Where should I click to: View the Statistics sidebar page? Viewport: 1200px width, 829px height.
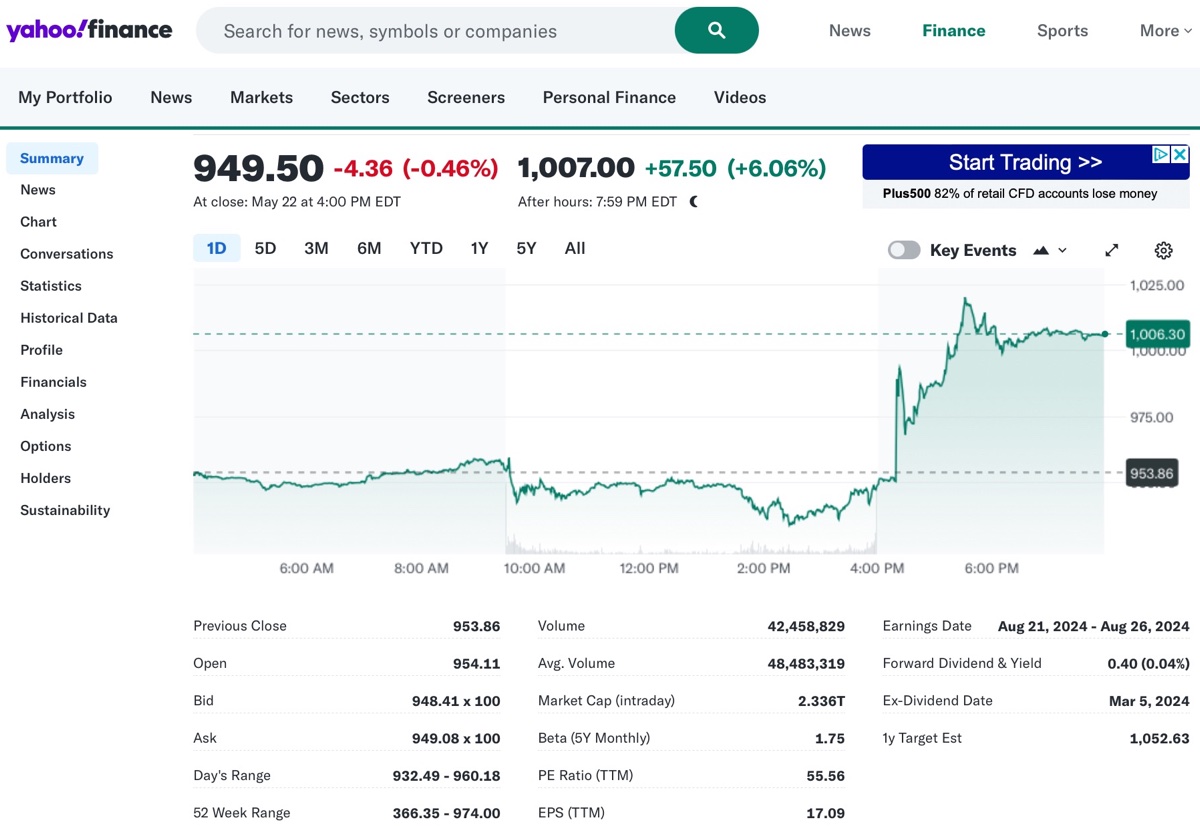[x=50, y=285]
